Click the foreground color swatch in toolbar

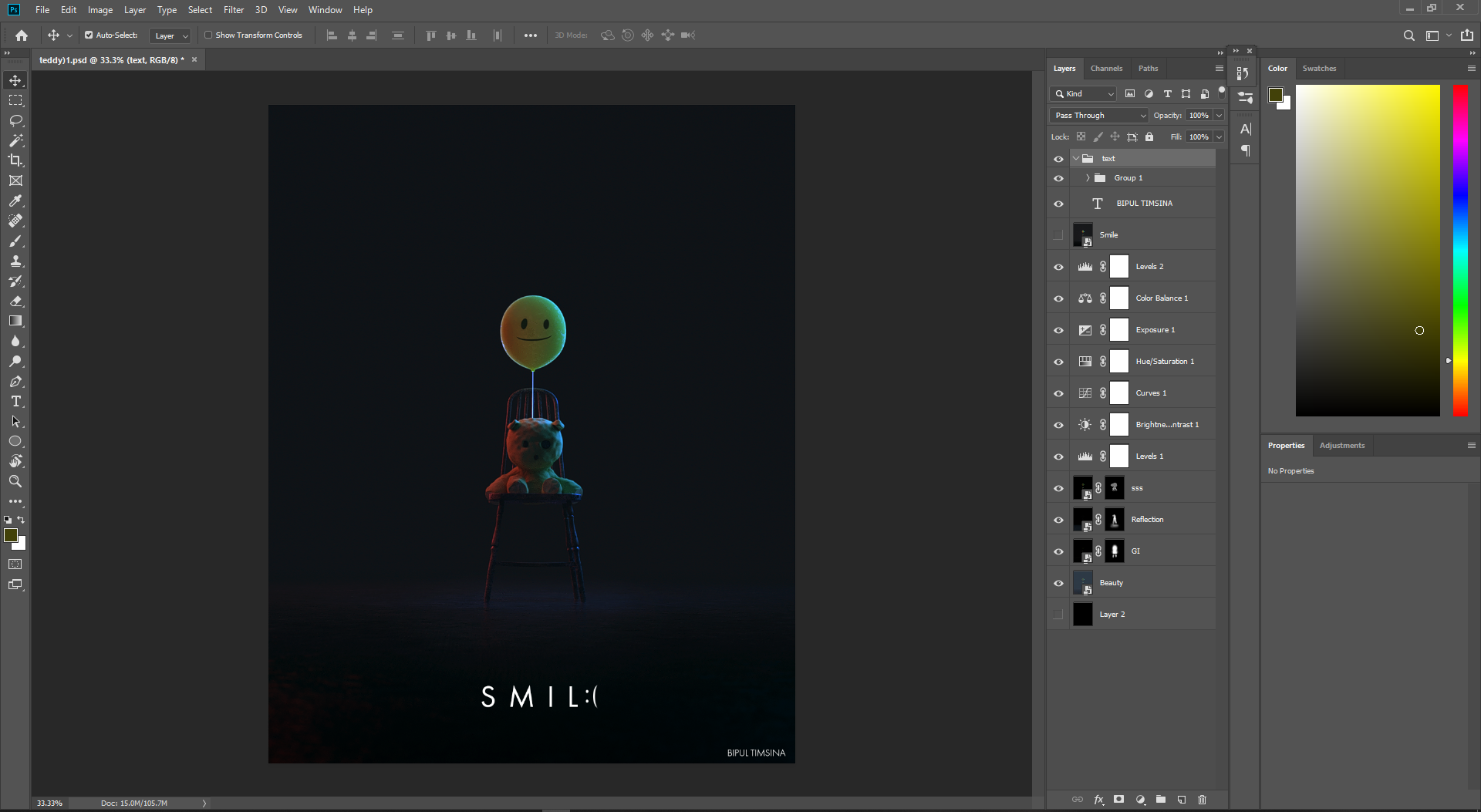11,535
